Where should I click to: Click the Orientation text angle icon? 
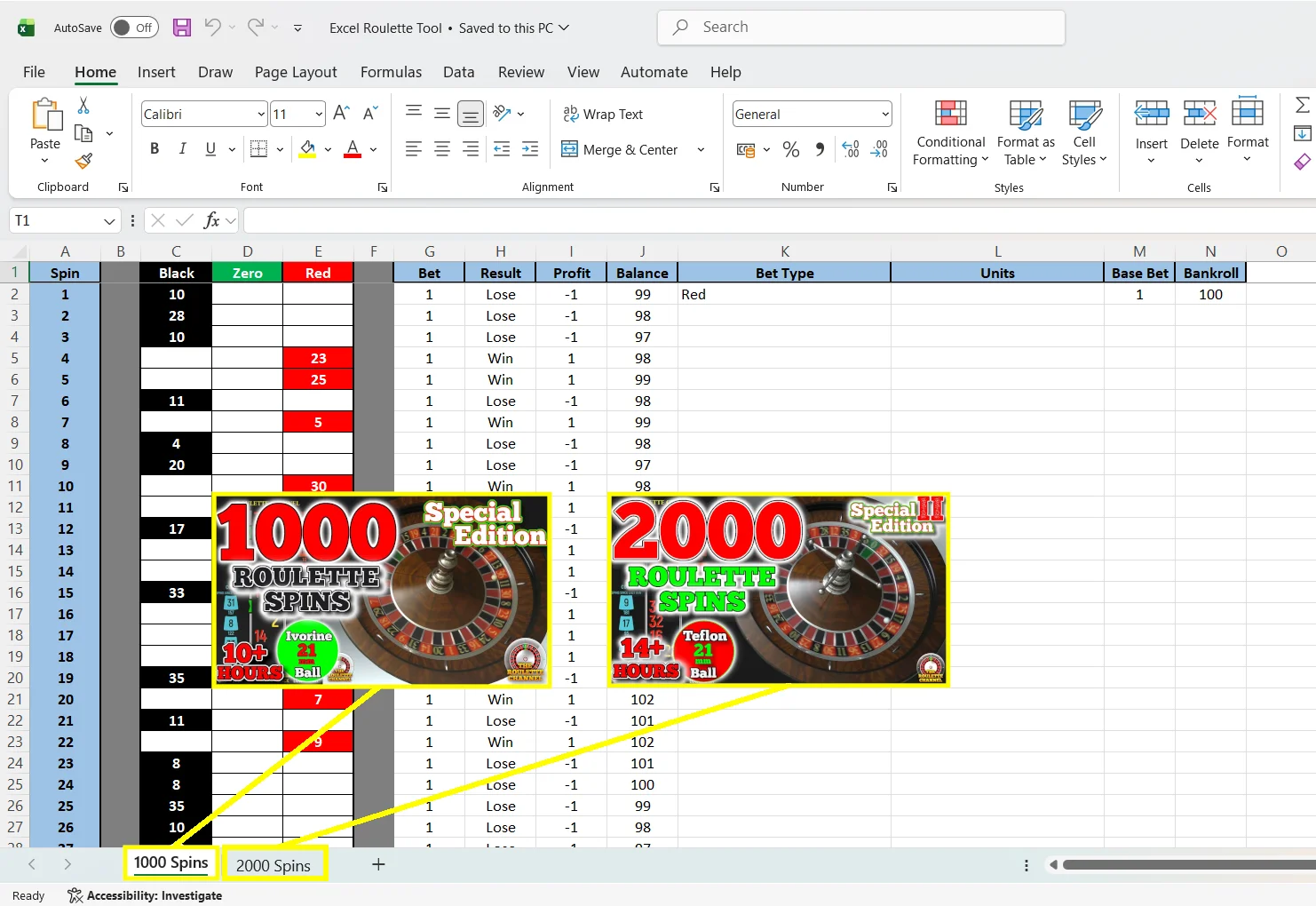point(503,113)
